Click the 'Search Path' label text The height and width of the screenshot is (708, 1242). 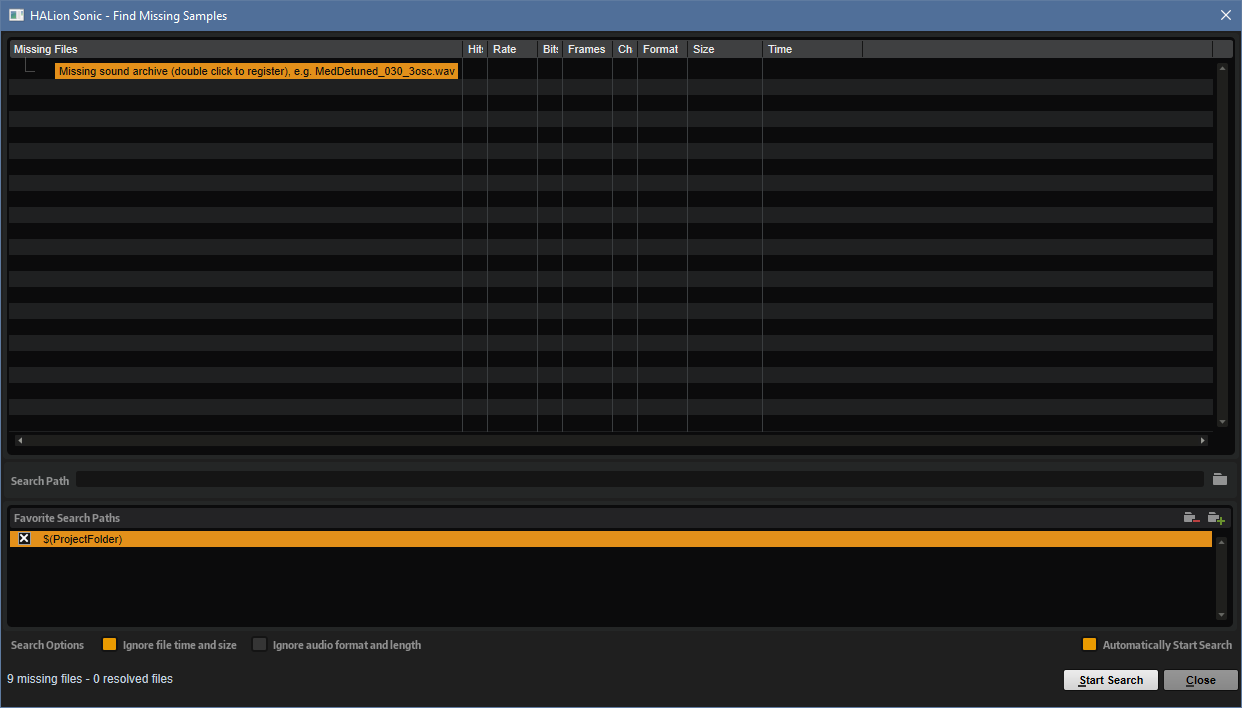(40, 481)
